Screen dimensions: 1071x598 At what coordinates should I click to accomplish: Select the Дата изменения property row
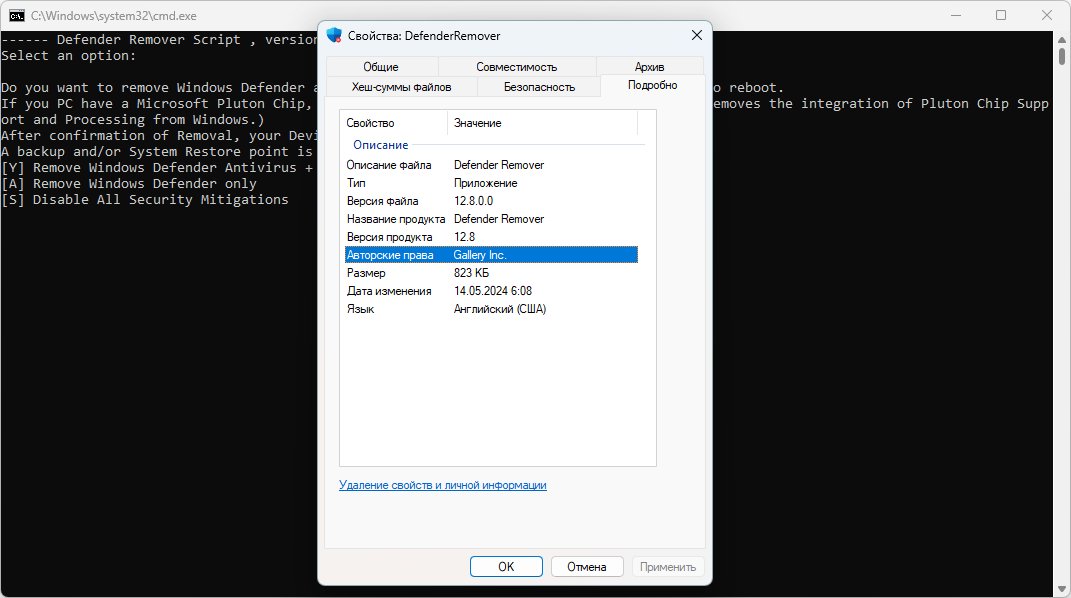point(491,291)
